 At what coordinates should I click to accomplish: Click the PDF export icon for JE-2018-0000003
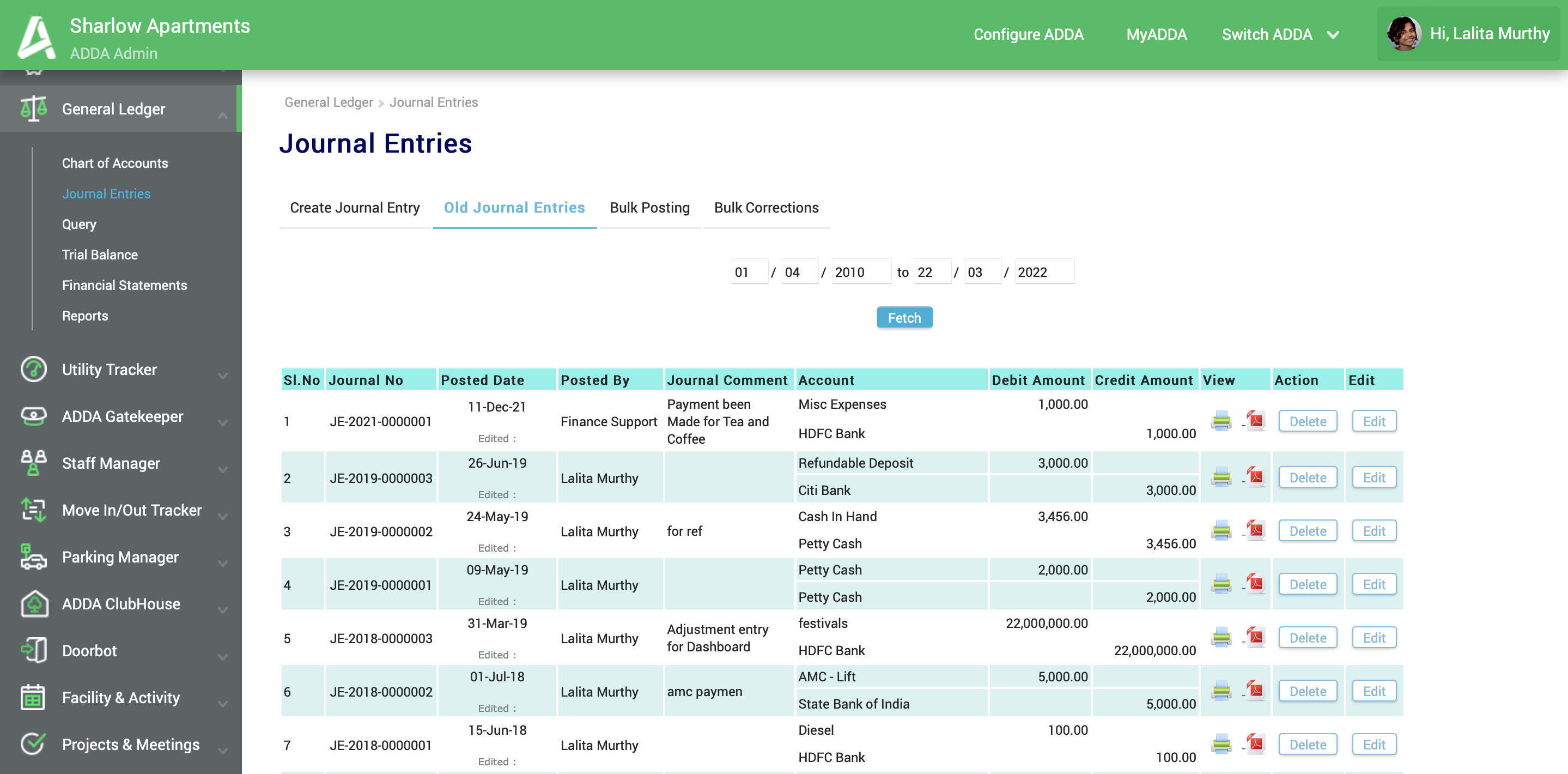(x=1255, y=637)
